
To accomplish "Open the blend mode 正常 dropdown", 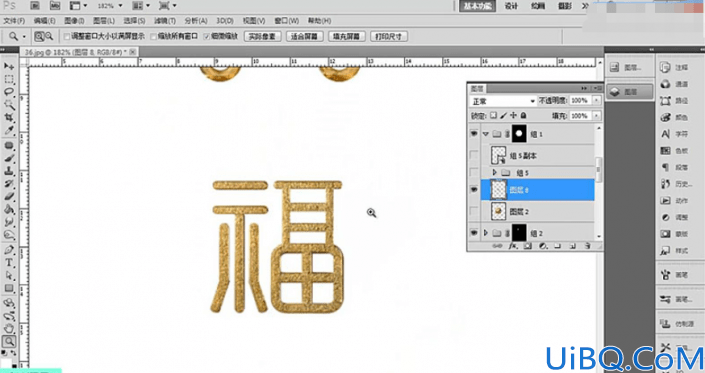I will [503, 101].
